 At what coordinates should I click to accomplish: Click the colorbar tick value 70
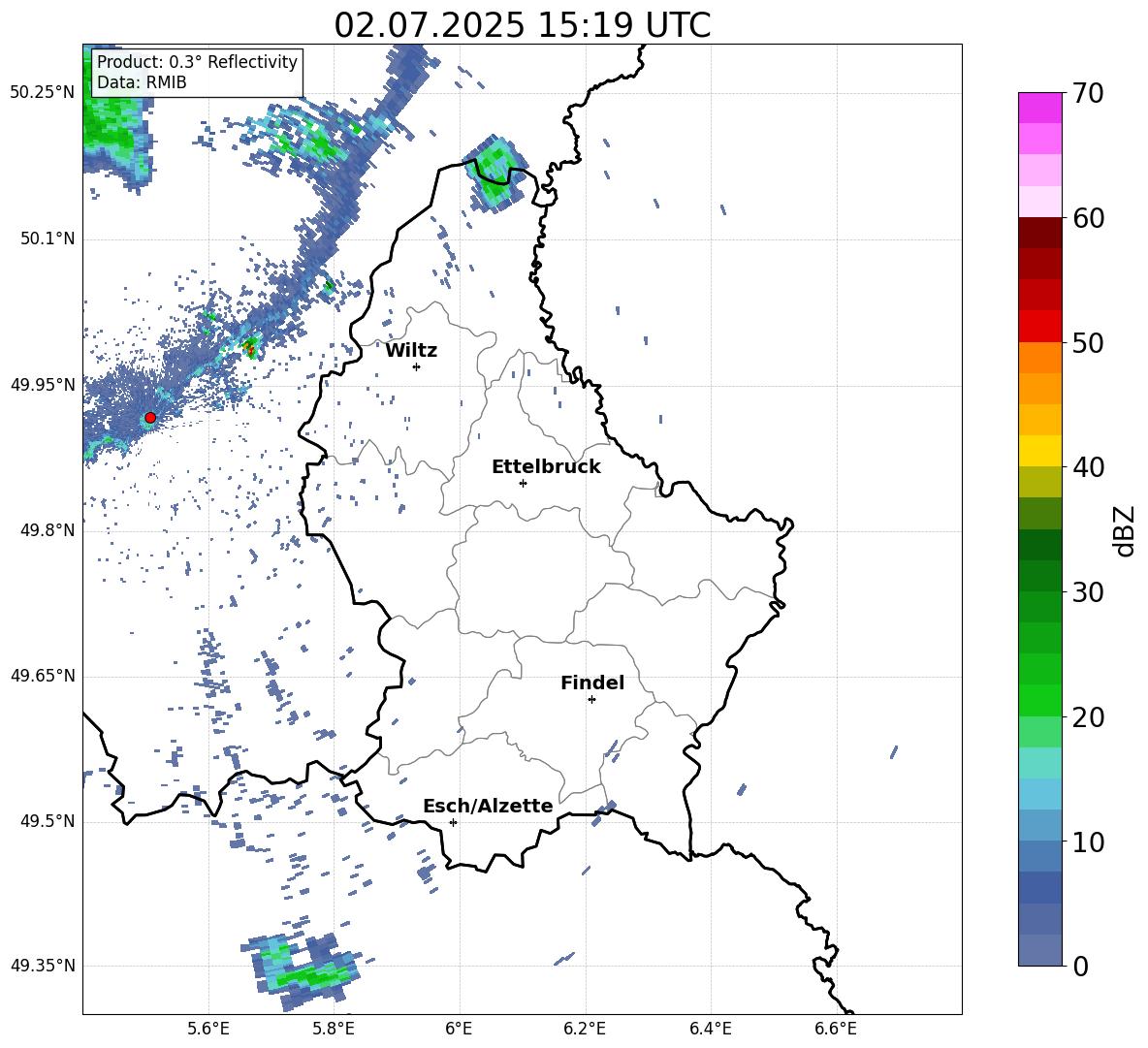click(x=1088, y=93)
